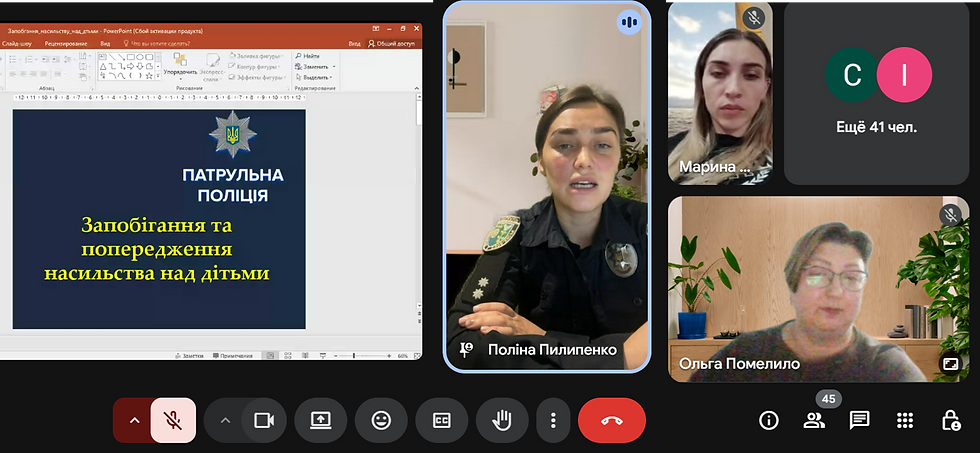Image resolution: width=980 pixels, height=453 pixels.
Task: Select the down arrow shape in gallery
Action: [x=139, y=66]
